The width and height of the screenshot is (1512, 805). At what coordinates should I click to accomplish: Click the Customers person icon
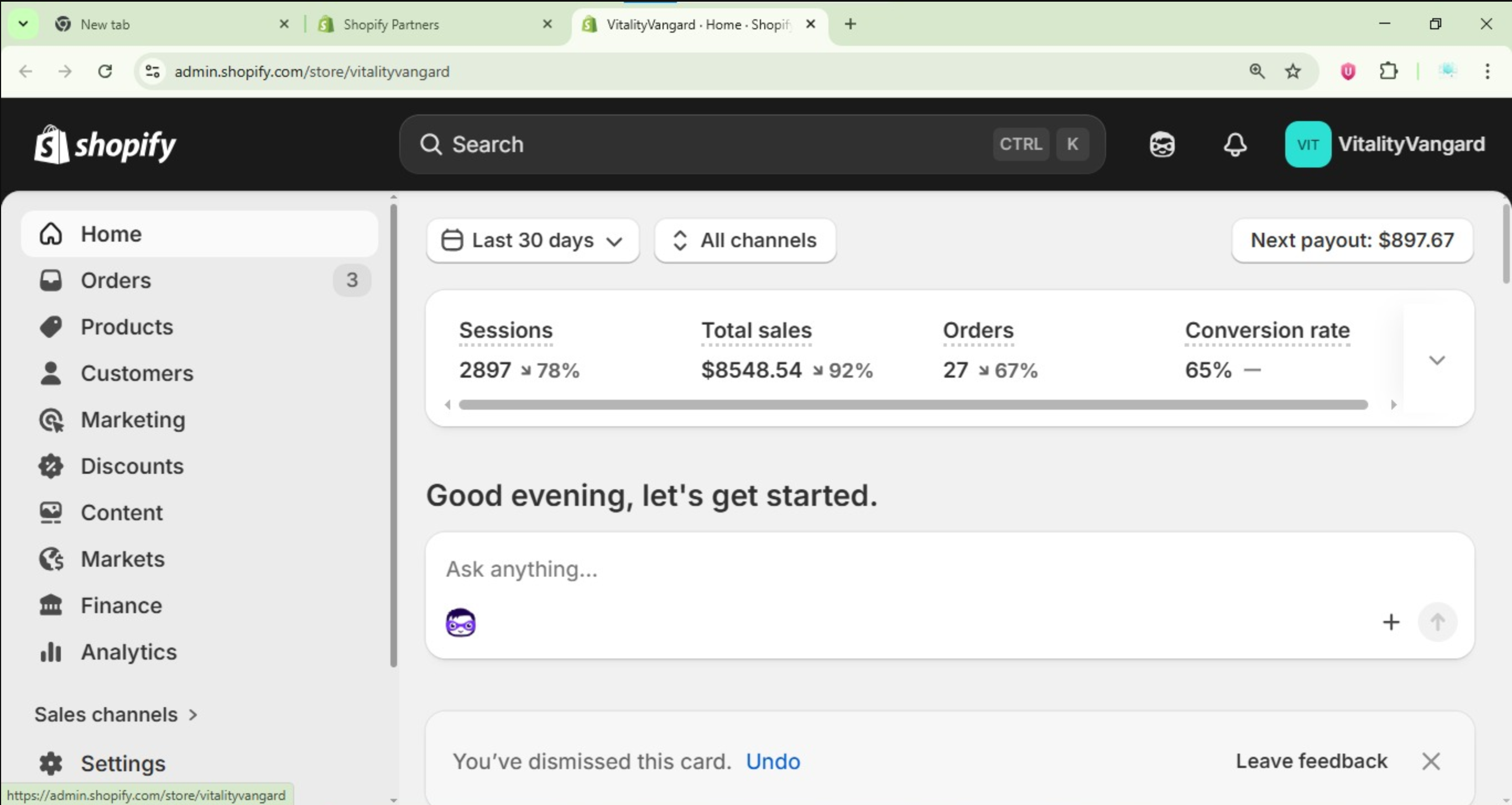pos(51,373)
